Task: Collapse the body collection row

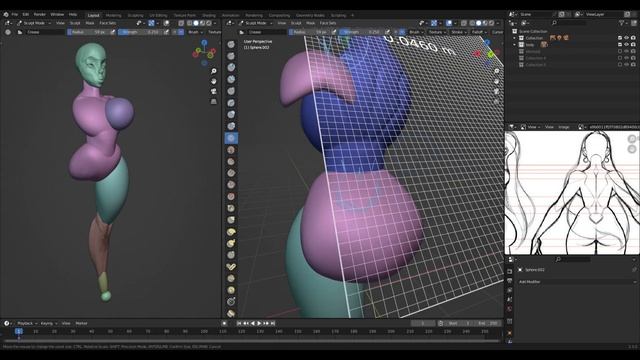Action: (x=515, y=45)
